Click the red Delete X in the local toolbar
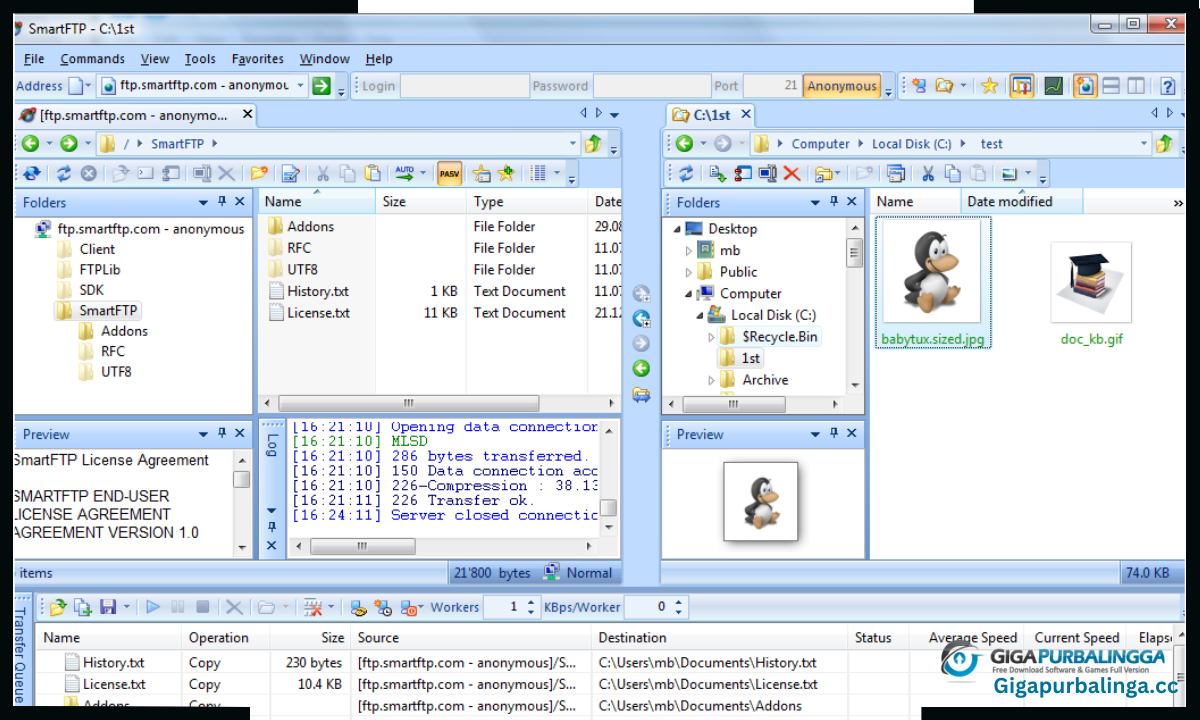 click(792, 174)
